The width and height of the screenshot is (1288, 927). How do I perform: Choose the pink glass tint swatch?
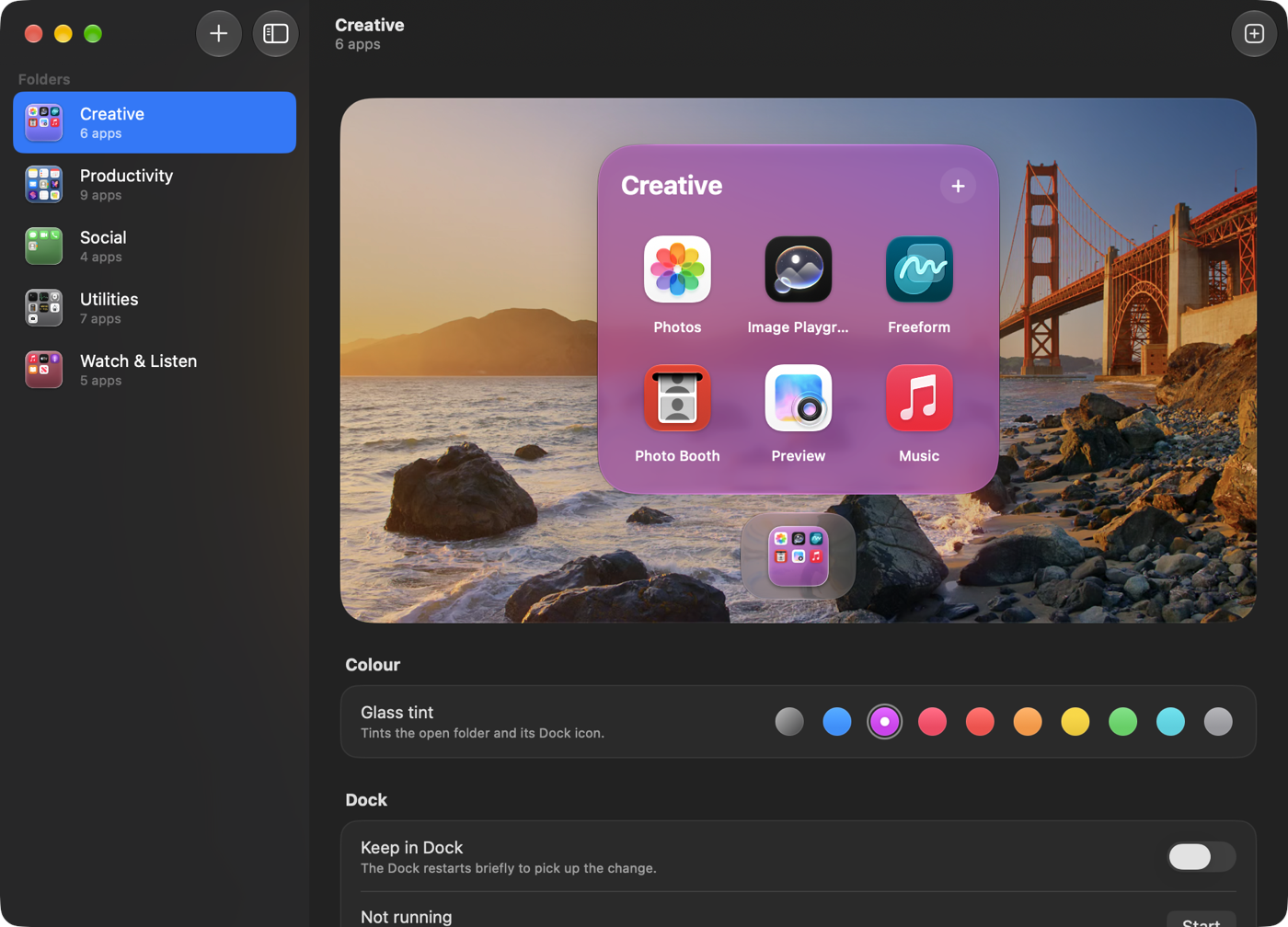tap(932, 722)
